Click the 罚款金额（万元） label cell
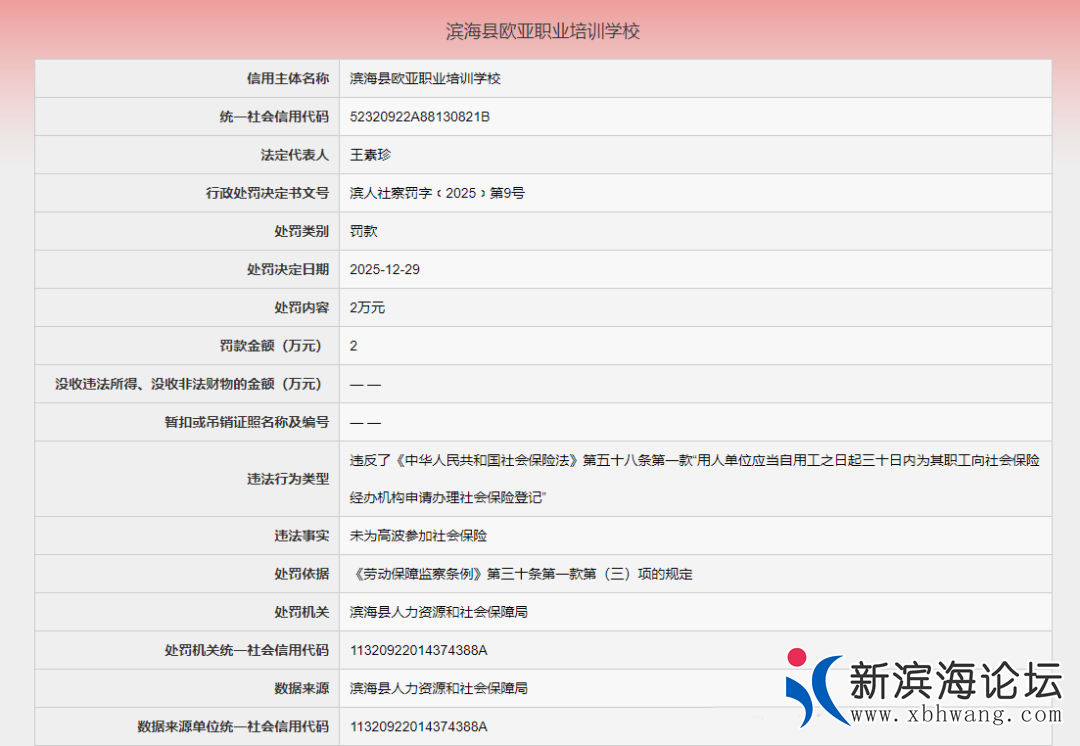The image size is (1080, 746). pyautogui.click(x=273, y=346)
